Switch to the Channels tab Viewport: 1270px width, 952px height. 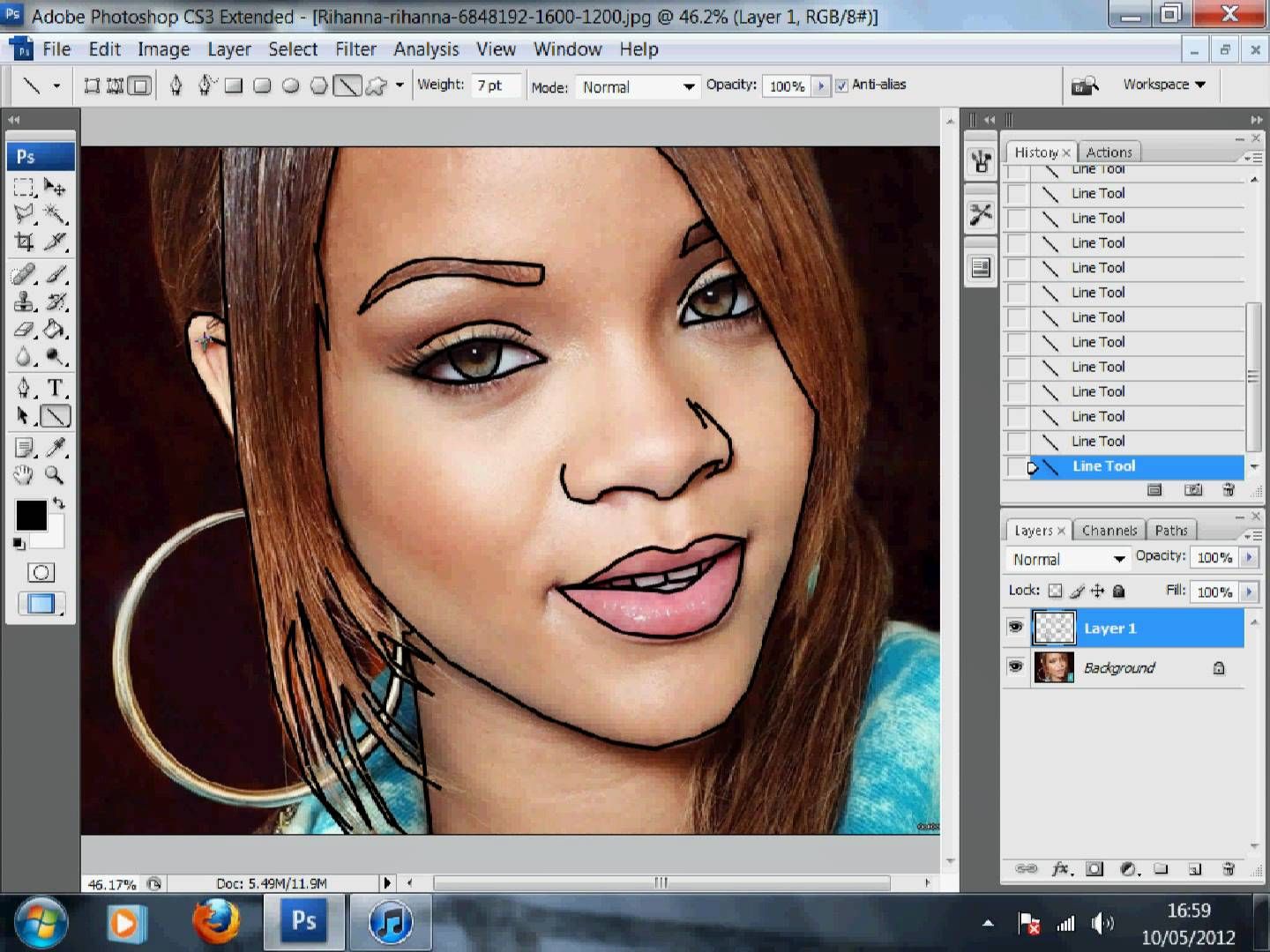tap(1109, 530)
